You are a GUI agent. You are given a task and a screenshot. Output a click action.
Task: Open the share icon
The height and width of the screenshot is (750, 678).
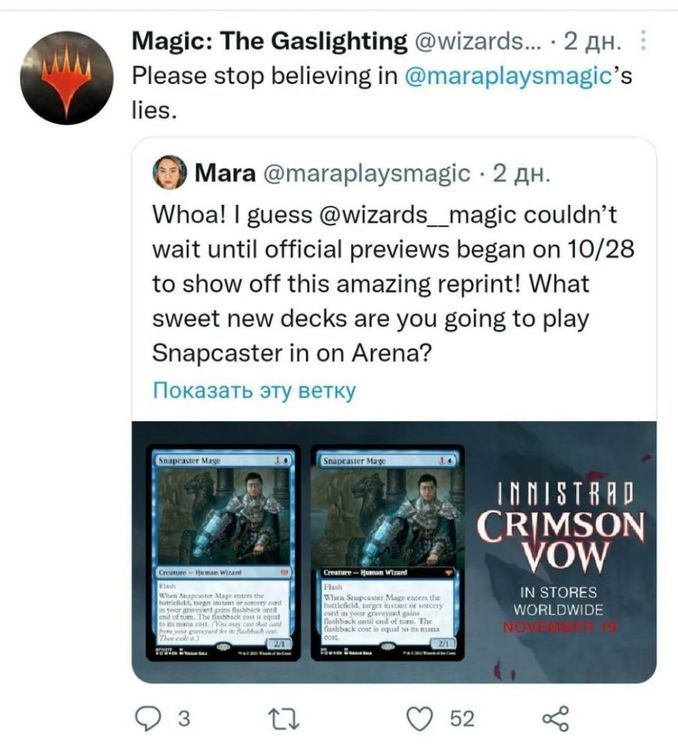coord(555,719)
